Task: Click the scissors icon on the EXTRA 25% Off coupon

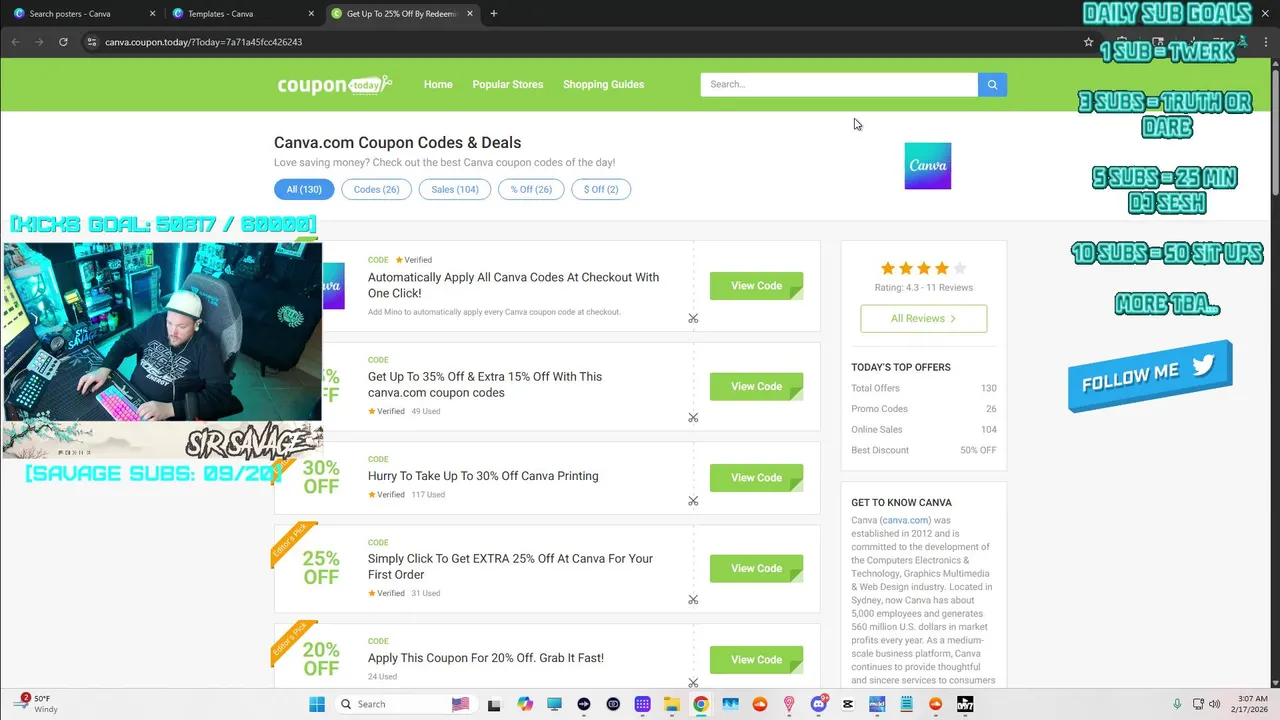Action: click(693, 600)
